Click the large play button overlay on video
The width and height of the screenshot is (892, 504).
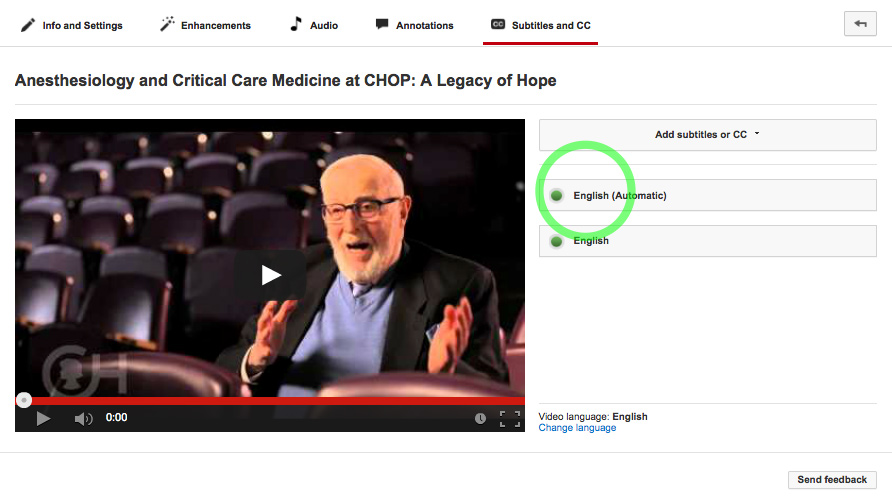[271, 275]
